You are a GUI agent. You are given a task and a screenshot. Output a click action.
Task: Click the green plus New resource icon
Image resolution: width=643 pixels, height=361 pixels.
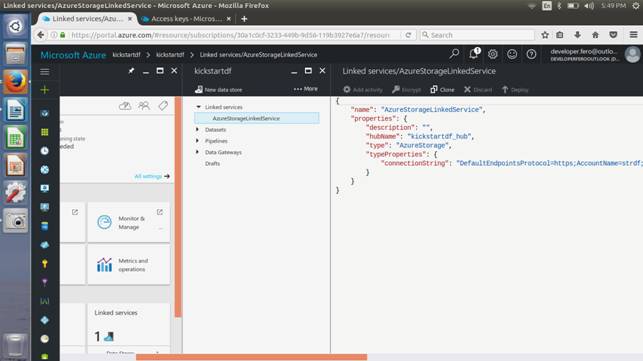45,89
